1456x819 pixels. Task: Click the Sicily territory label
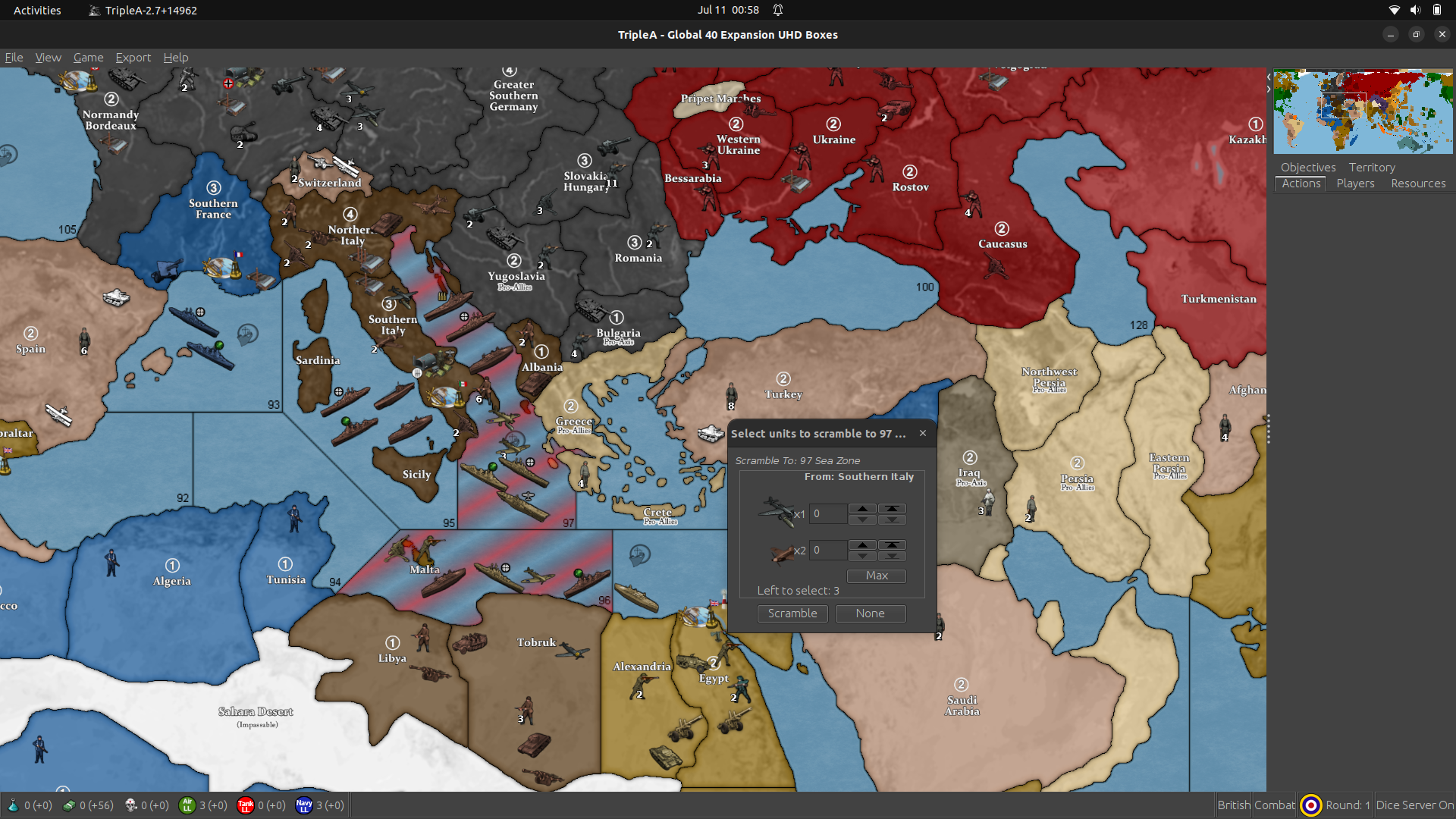coord(416,474)
